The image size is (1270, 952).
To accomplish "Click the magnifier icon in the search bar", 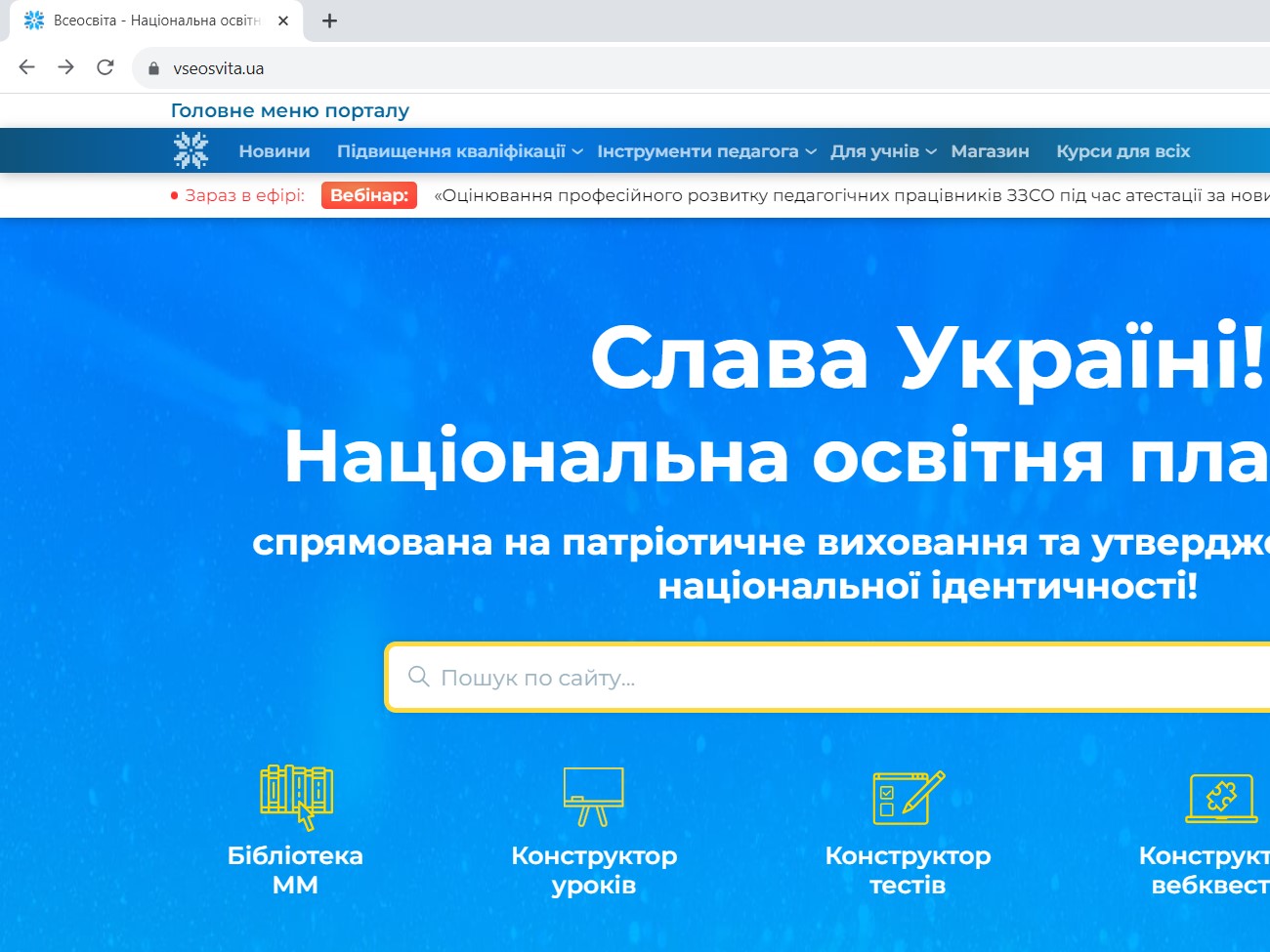I will (x=419, y=676).
